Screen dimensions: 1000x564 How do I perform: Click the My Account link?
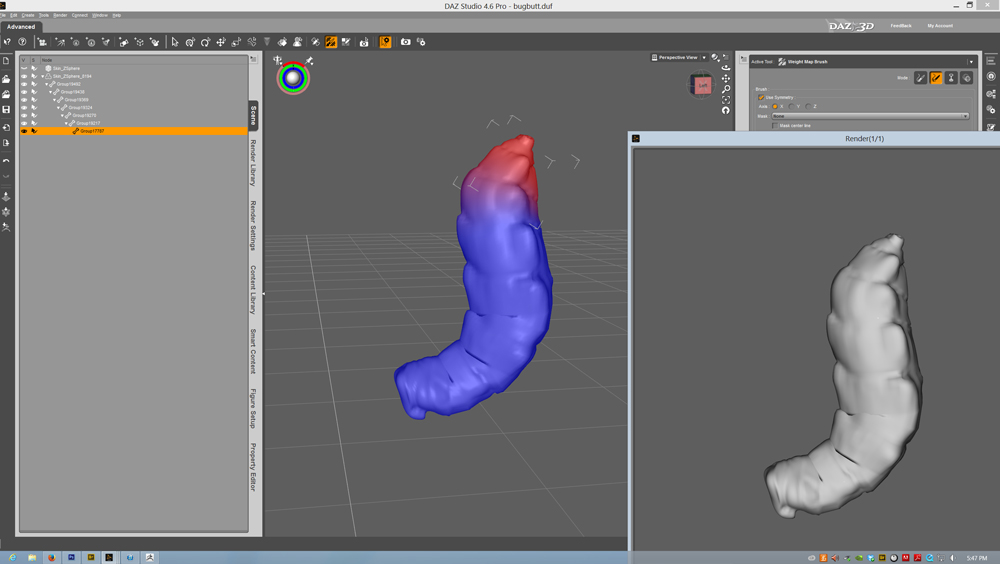940,26
